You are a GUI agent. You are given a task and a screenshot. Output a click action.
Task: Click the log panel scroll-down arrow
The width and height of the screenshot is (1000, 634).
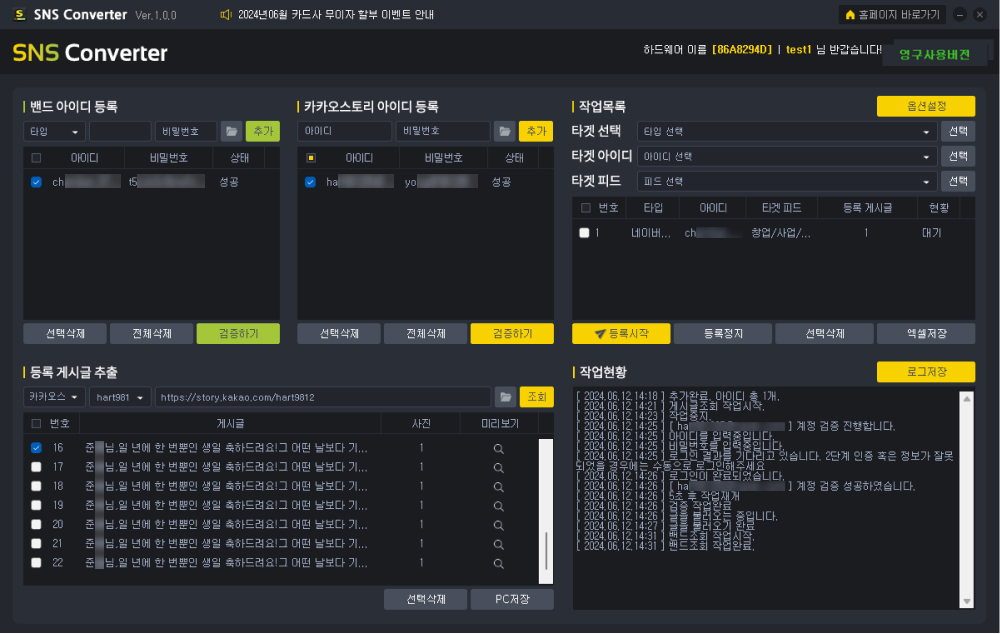pyautogui.click(x=967, y=601)
